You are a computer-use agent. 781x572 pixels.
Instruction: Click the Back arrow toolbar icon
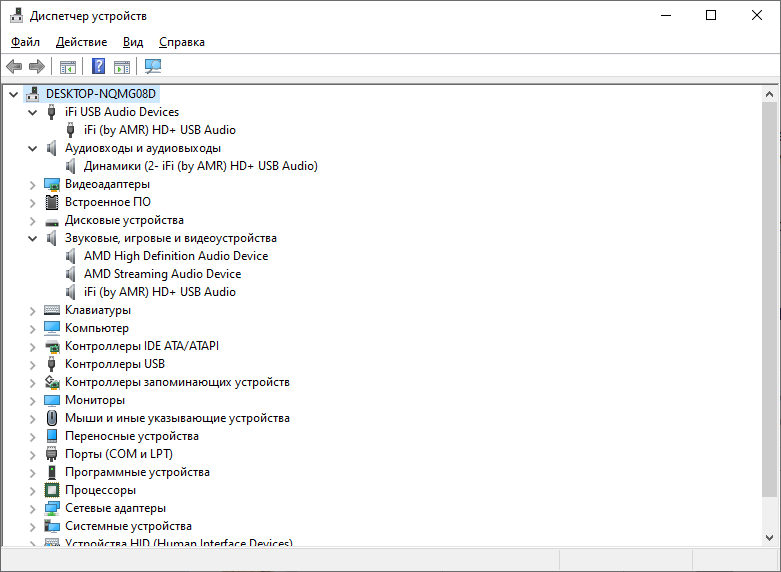pyautogui.click(x=14, y=66)
